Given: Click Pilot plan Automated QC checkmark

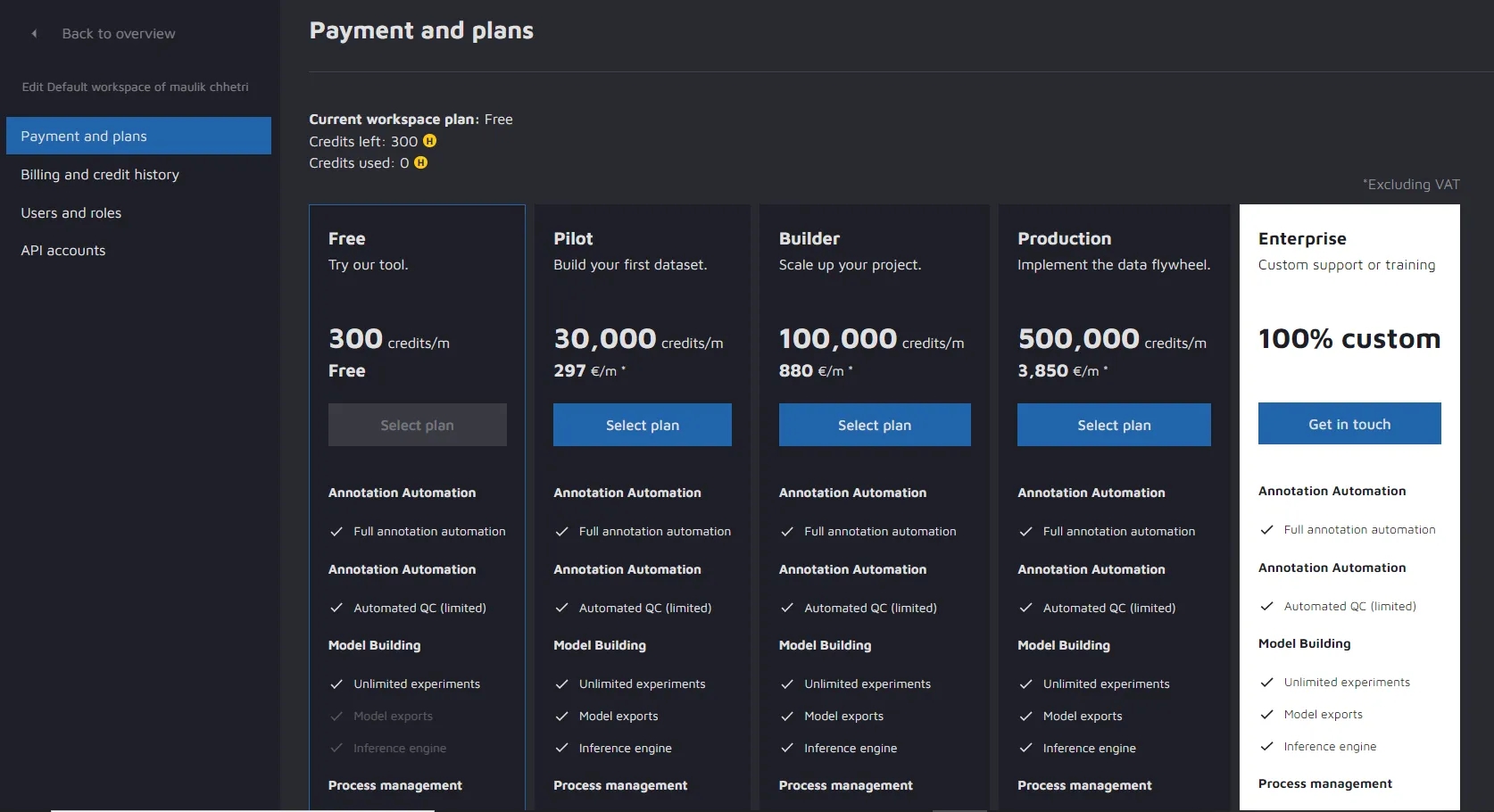Looking at the screenshot, I should pos(561,608).
